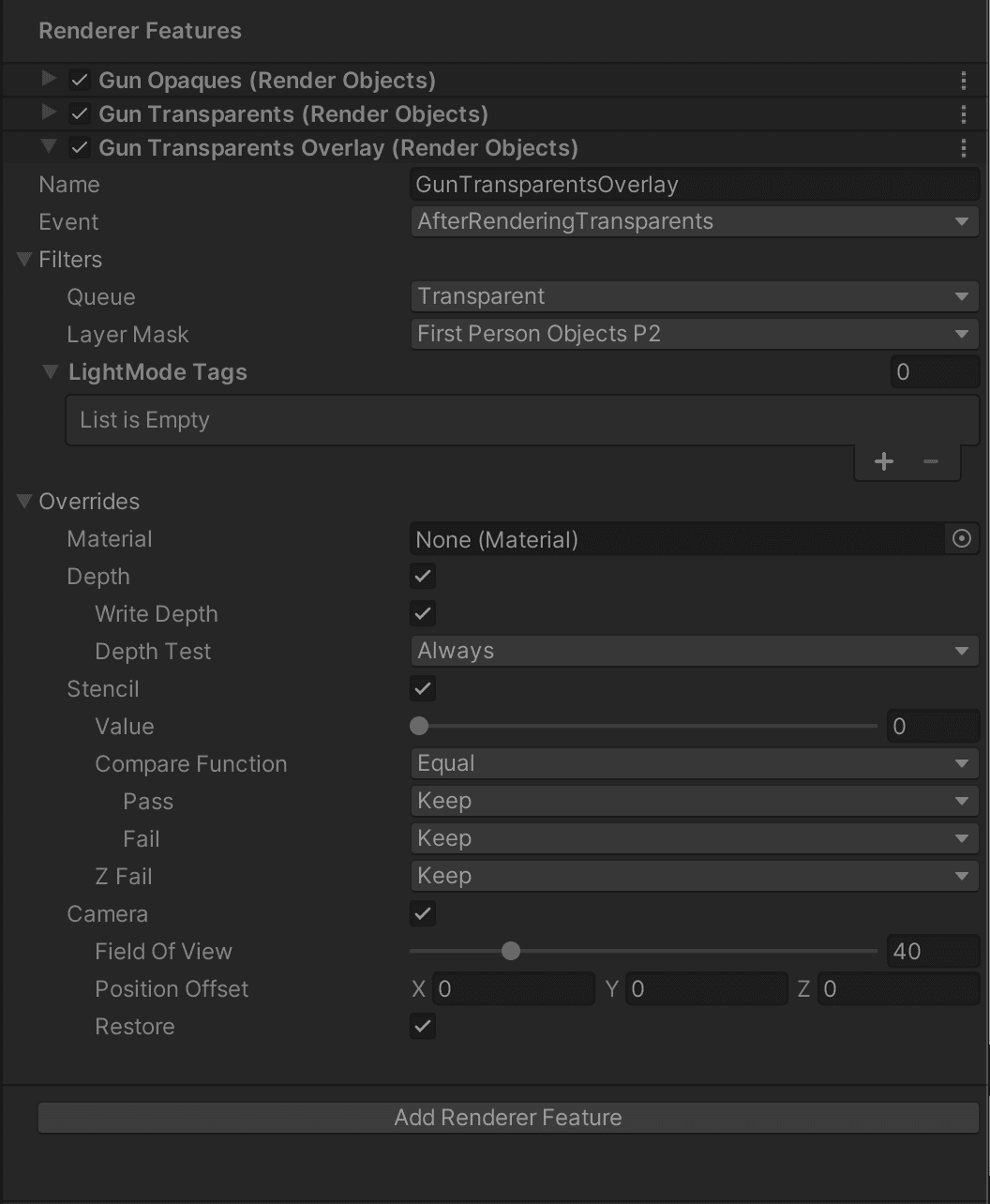Collapse the Overrides section

(24, 502)
